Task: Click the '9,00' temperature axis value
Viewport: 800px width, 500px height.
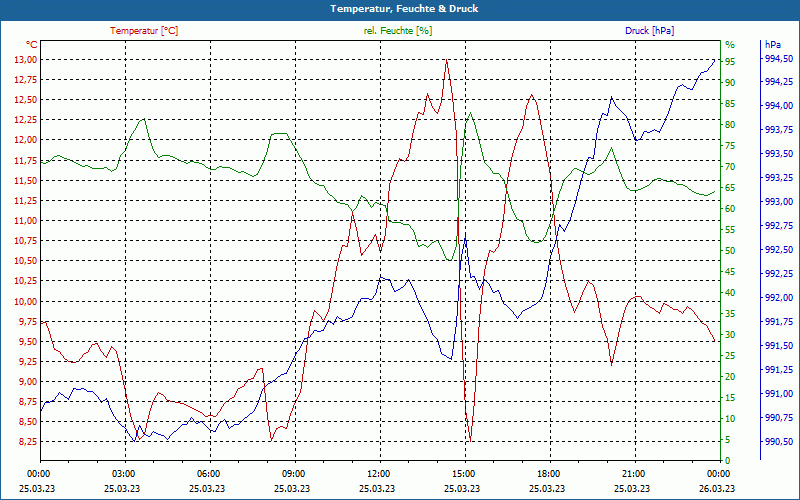Action: coord(28,382)
